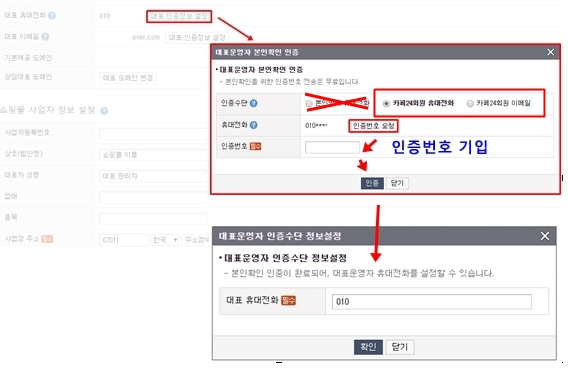Click 닫기 in 정보설정 dialog
Viewport: 568px width, 374px height.
(x=400, y=347)
